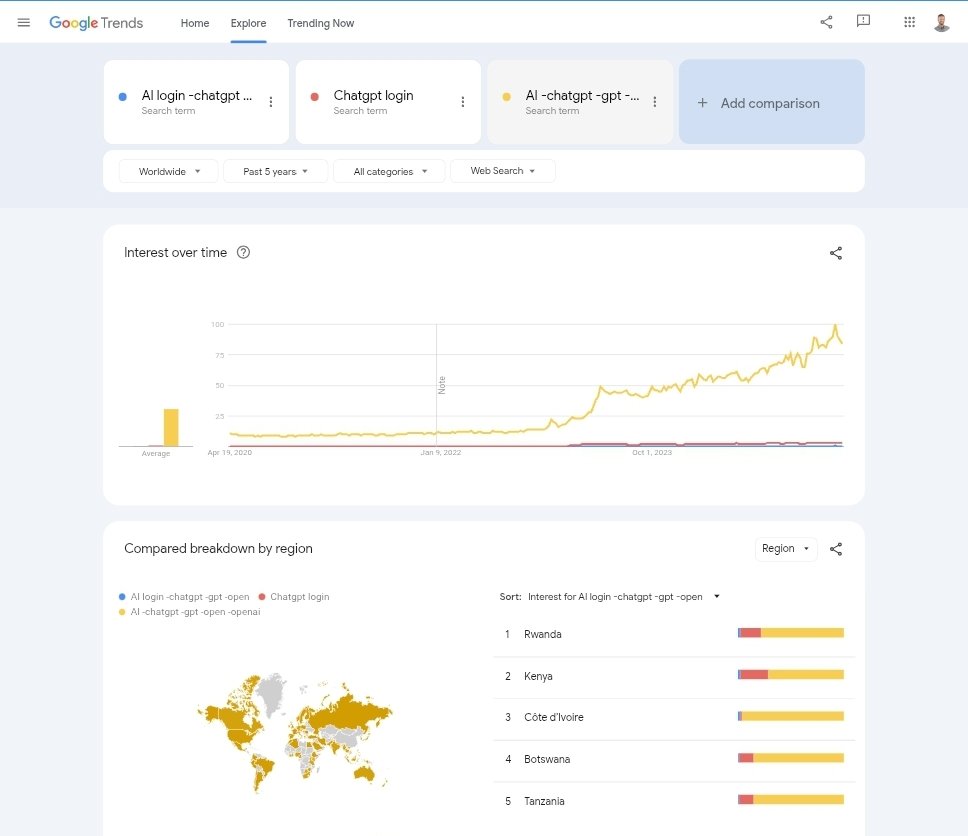The width and height of the screenshot is (968, 836).
Task: Open the hamburger main menu
Action: coord(23,23)
